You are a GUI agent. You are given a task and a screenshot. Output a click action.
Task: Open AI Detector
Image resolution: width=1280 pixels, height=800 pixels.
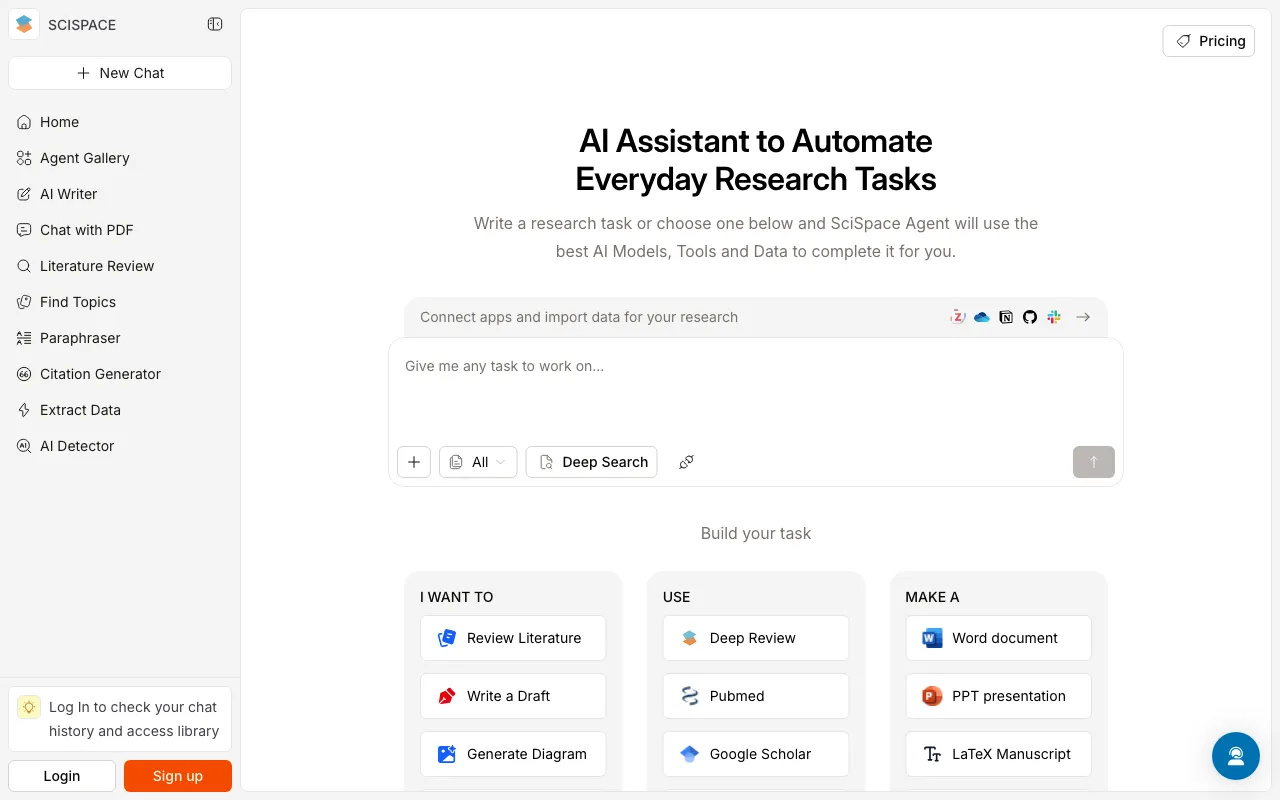tap(120, 446)
